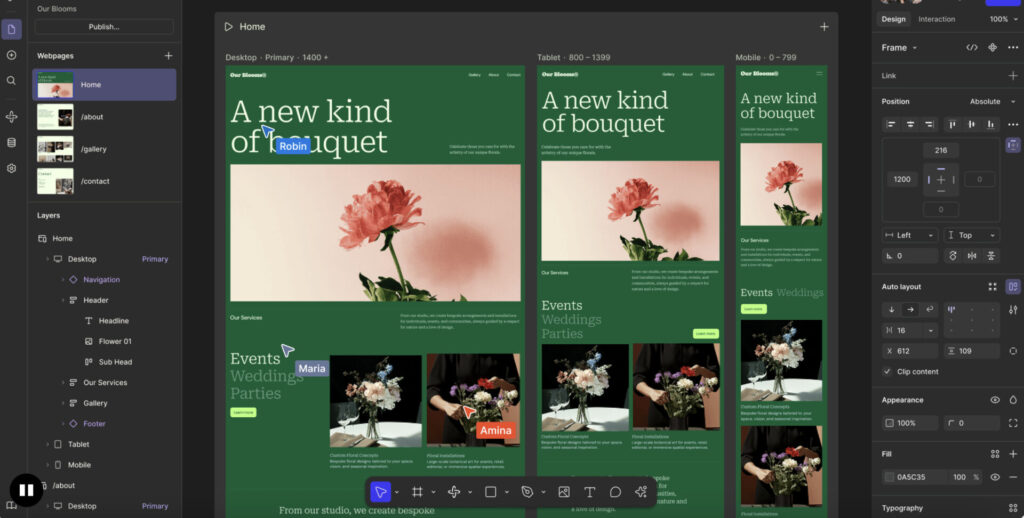Open the AI sparkle tool in toolbar
Image resolution: width=1024 pixels, height=518 pixels.
click(x=641, y=492)
